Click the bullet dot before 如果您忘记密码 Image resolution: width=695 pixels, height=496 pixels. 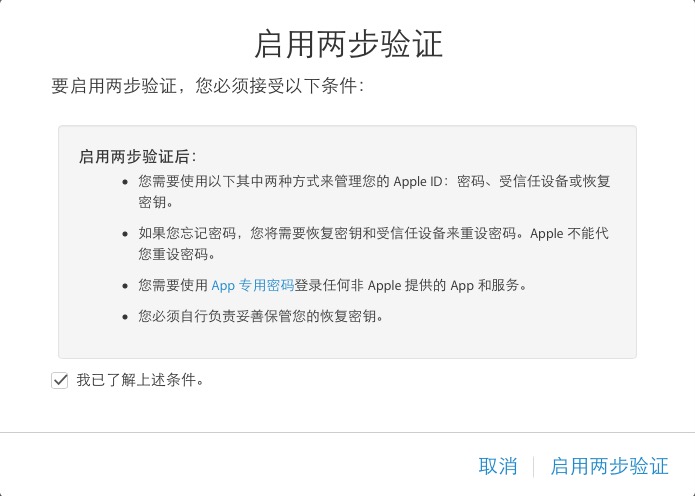[125, 234]
